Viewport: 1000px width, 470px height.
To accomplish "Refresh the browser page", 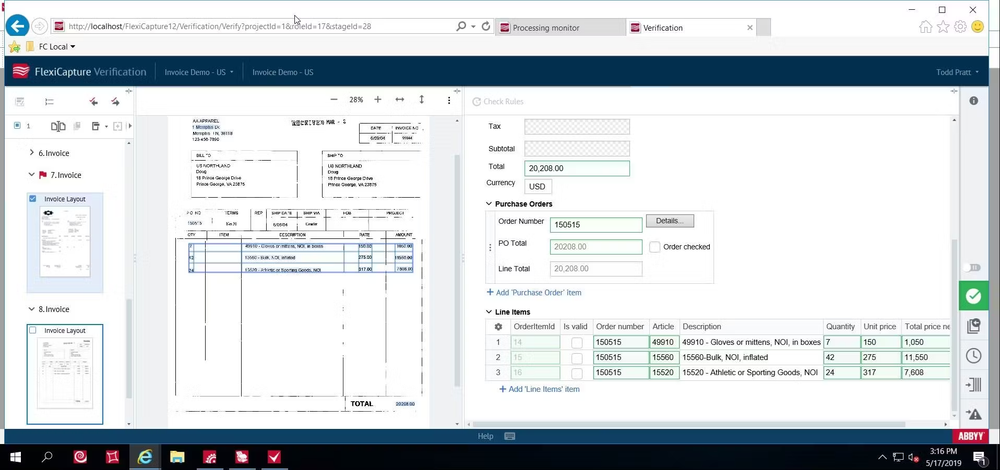I will point(486,27).
